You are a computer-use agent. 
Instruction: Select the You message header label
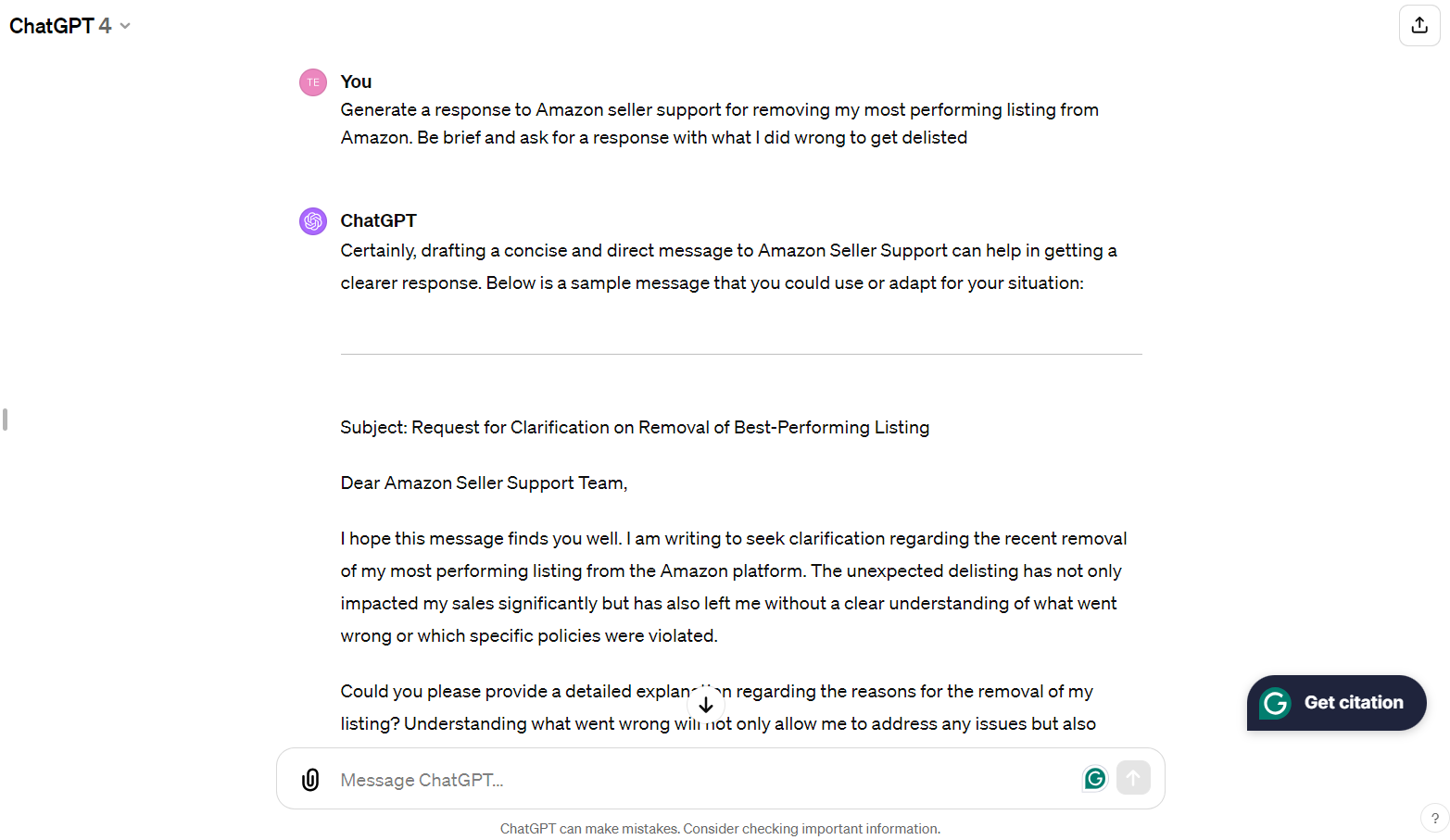coord(356,81)
